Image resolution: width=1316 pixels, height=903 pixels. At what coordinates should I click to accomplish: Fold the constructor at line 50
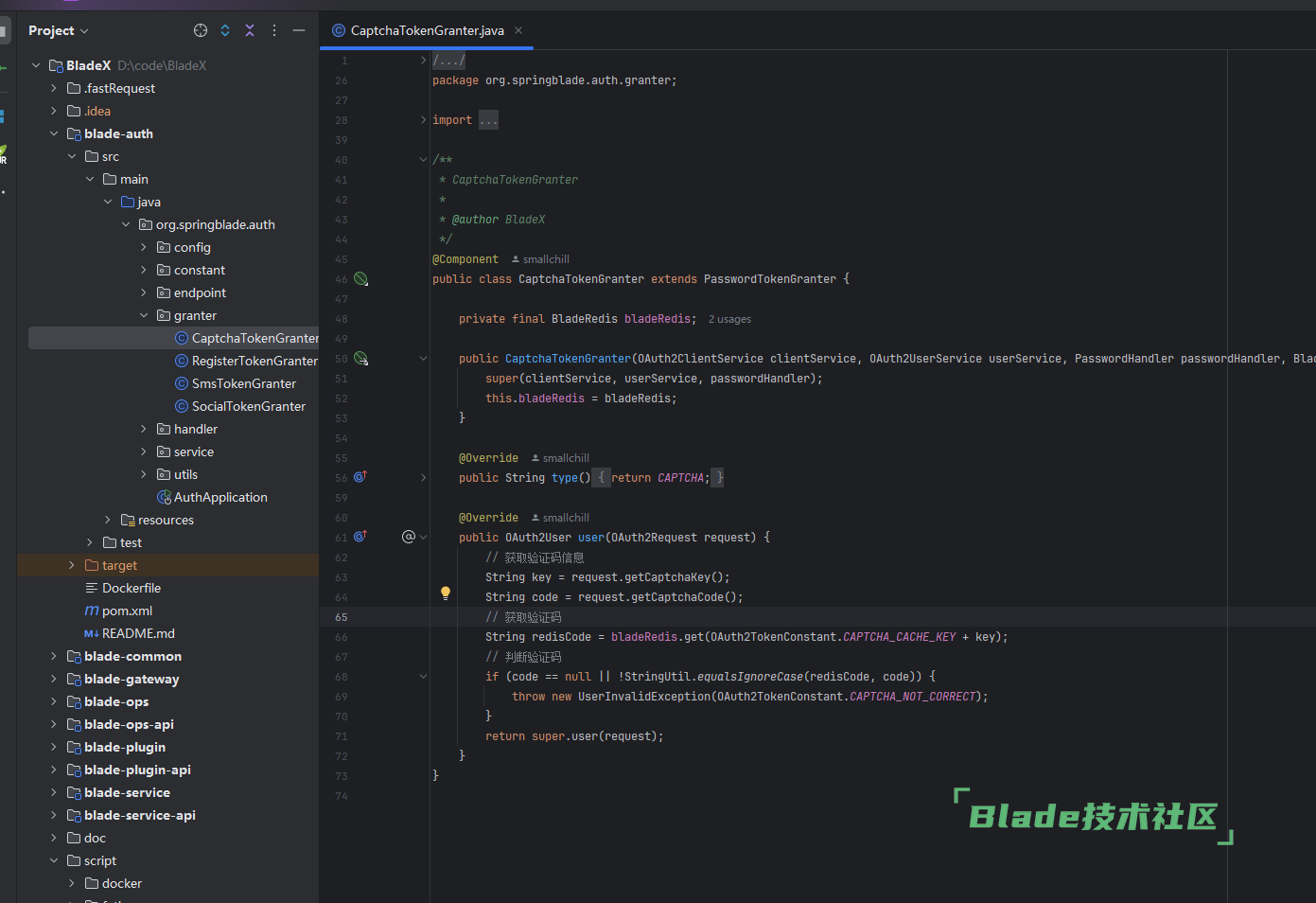click(424, 359)
